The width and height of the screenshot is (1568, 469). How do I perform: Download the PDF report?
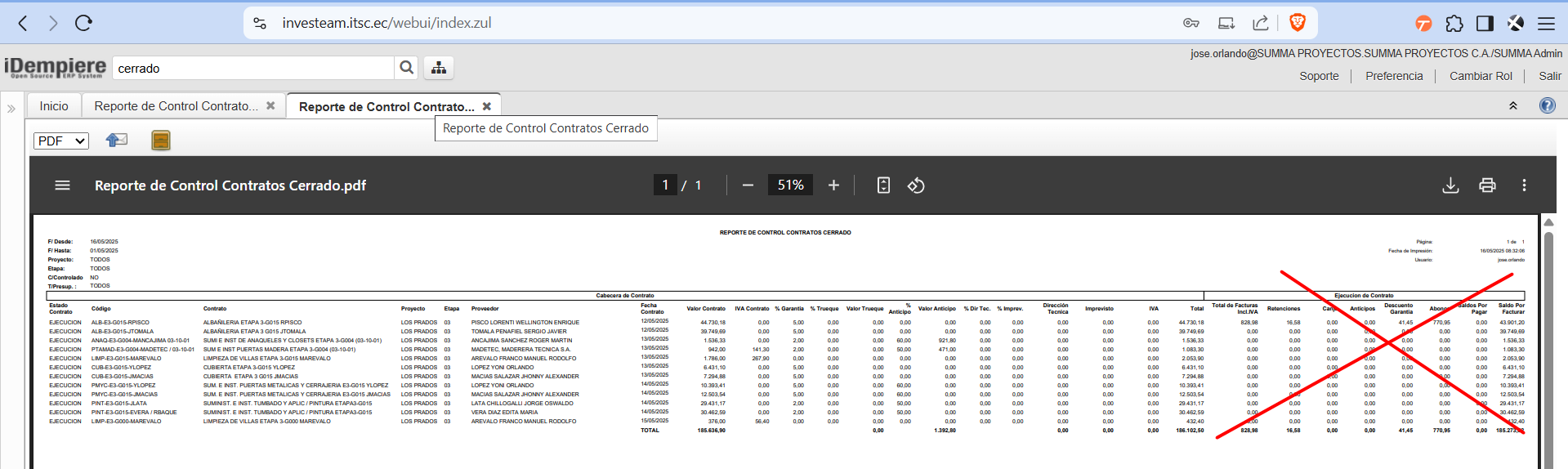click(1450, 185)
